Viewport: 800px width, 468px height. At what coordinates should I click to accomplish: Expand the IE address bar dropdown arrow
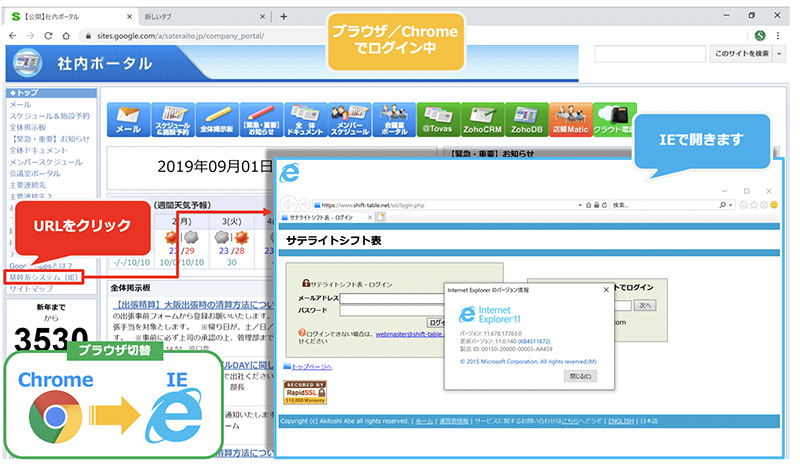[580, 205]
